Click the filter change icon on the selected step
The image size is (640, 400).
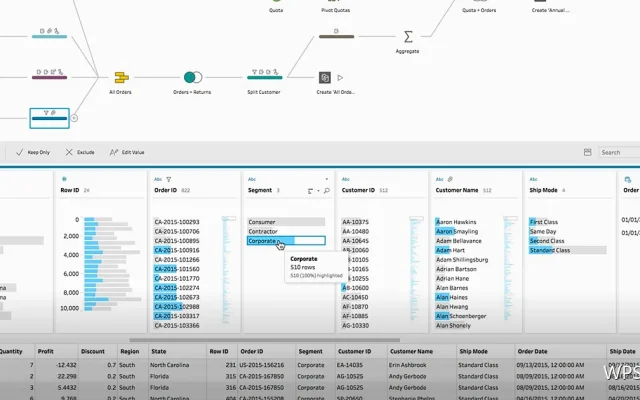tap(46, 113)
